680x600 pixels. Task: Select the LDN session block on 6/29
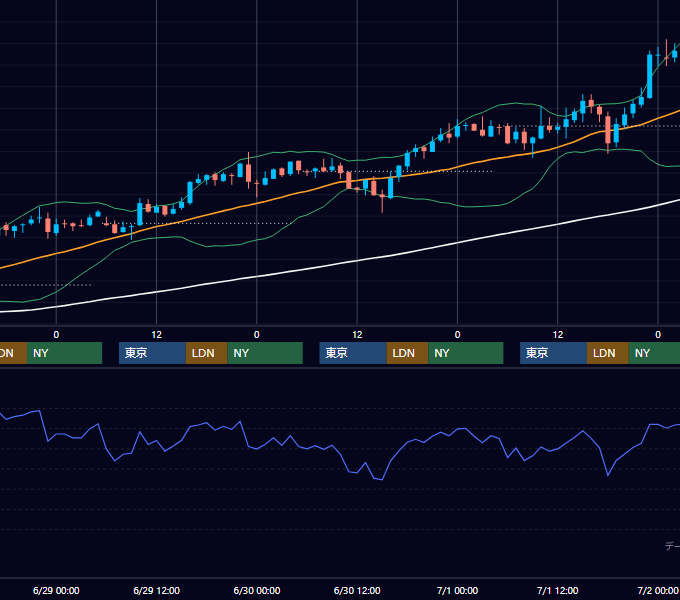[206, 353]
